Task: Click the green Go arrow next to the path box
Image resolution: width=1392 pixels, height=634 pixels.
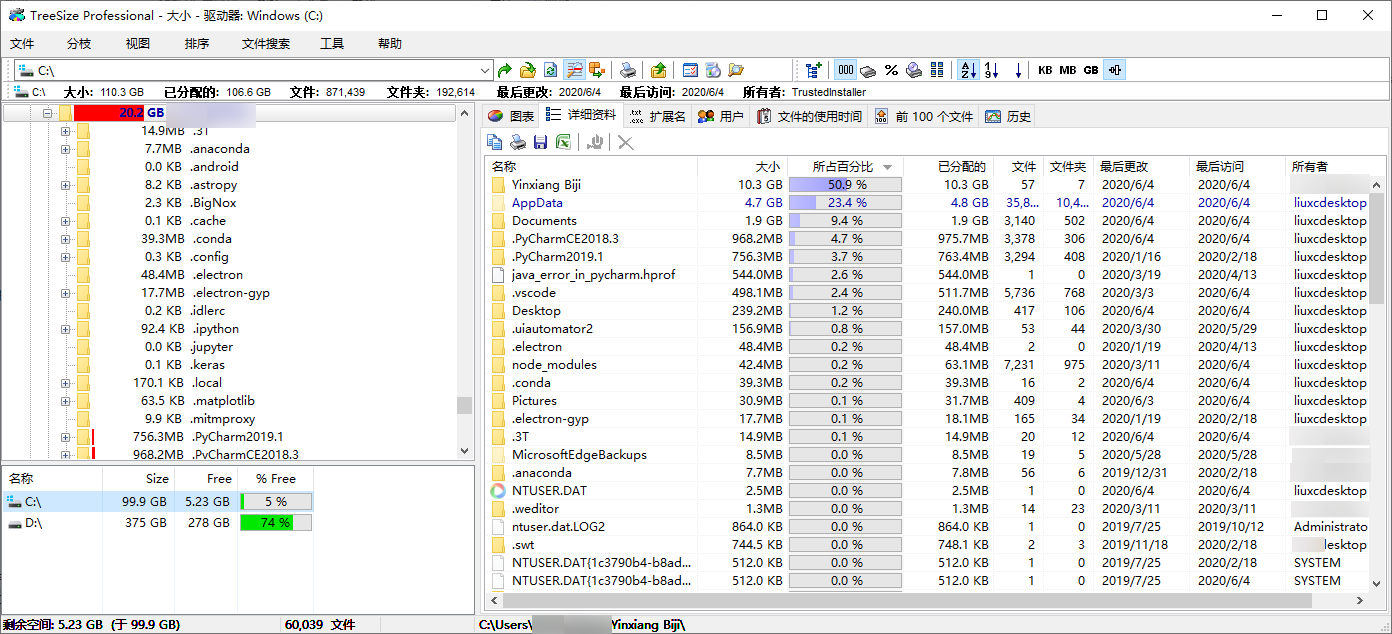Action: [505, 70]
